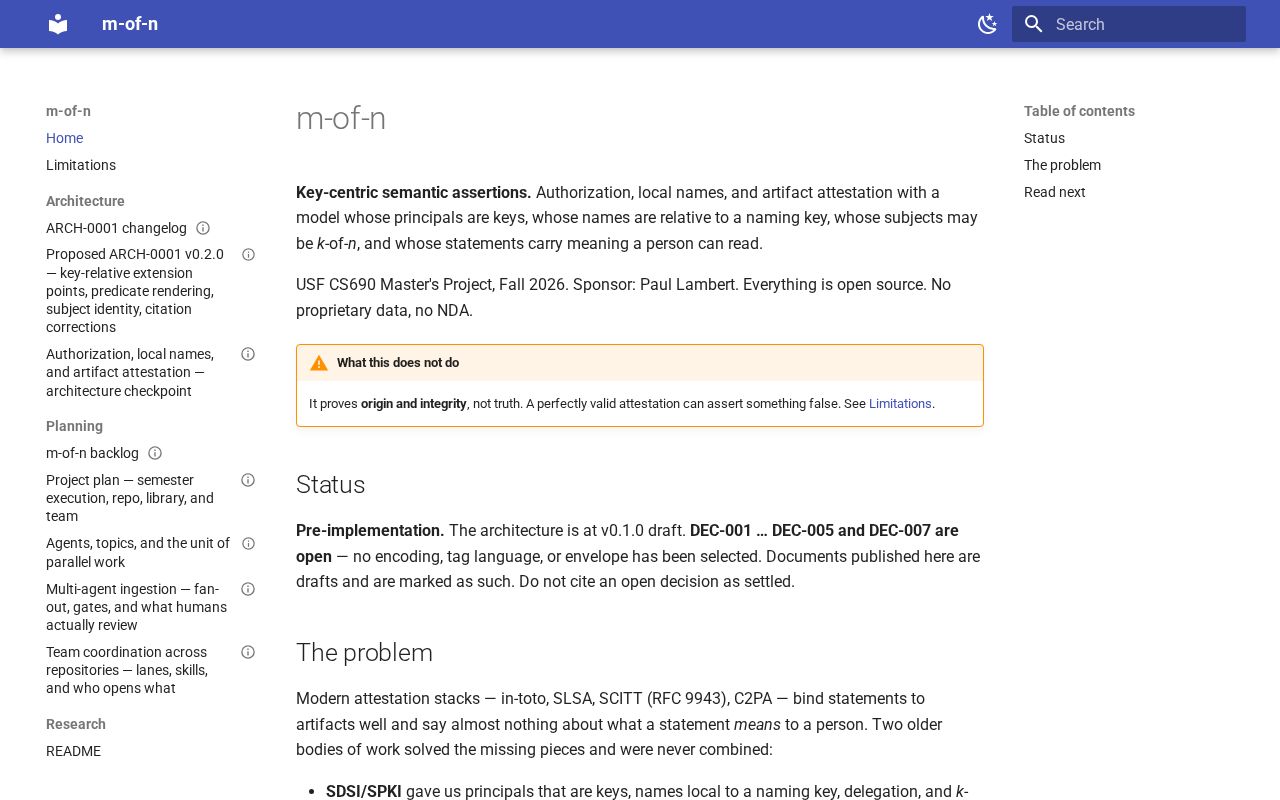Open ARCH-0001 changelog page
Image resolution: width=1280 pixels, height=800 pixels.
tap(116, 228)
